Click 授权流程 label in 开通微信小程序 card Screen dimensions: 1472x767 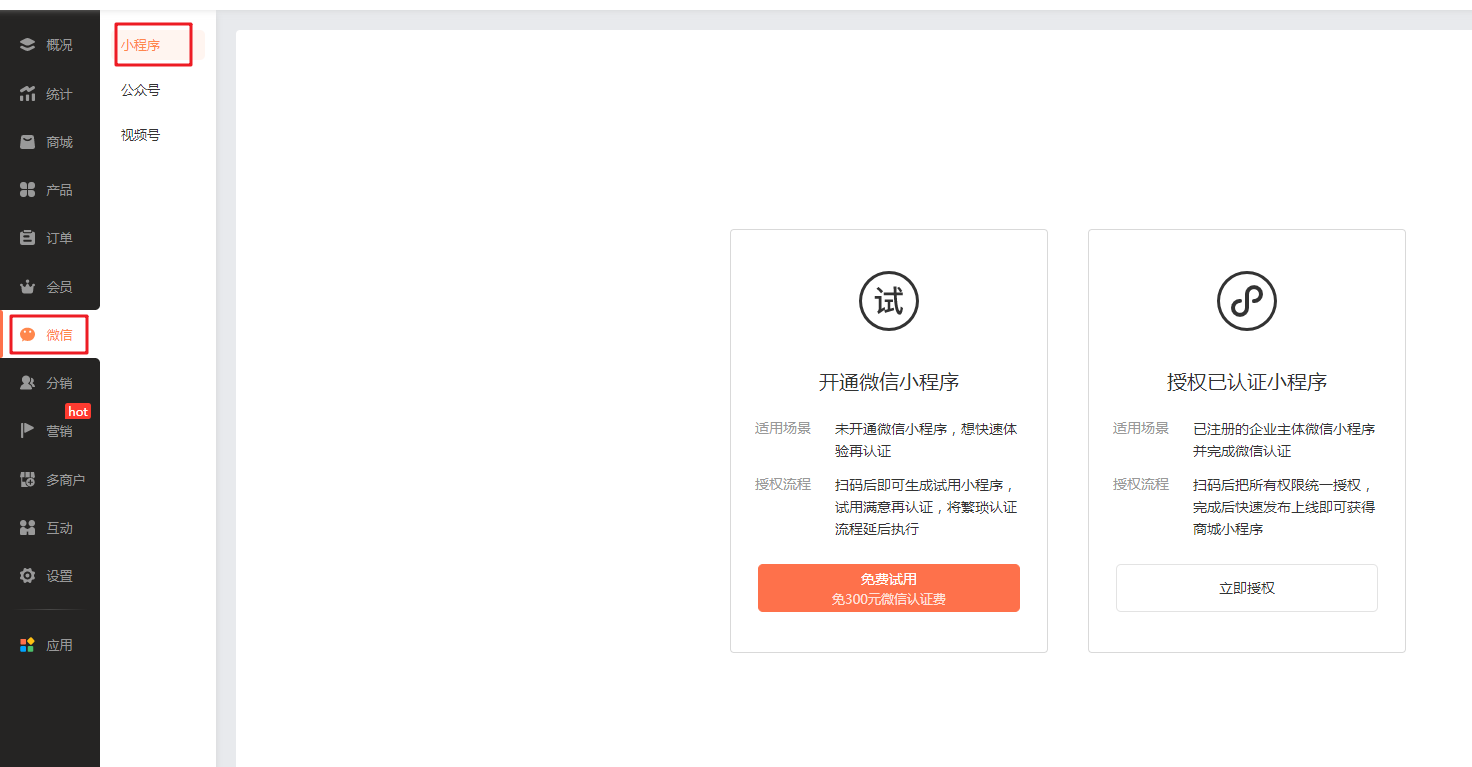pyautogui.click(x=783, y=484)
